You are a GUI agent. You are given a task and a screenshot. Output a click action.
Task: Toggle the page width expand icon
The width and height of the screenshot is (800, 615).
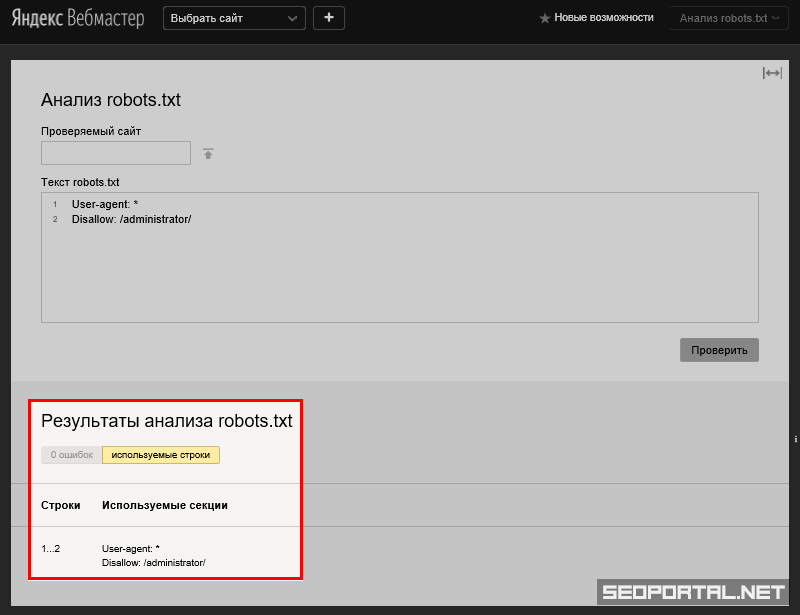click(x=772, y=73)
